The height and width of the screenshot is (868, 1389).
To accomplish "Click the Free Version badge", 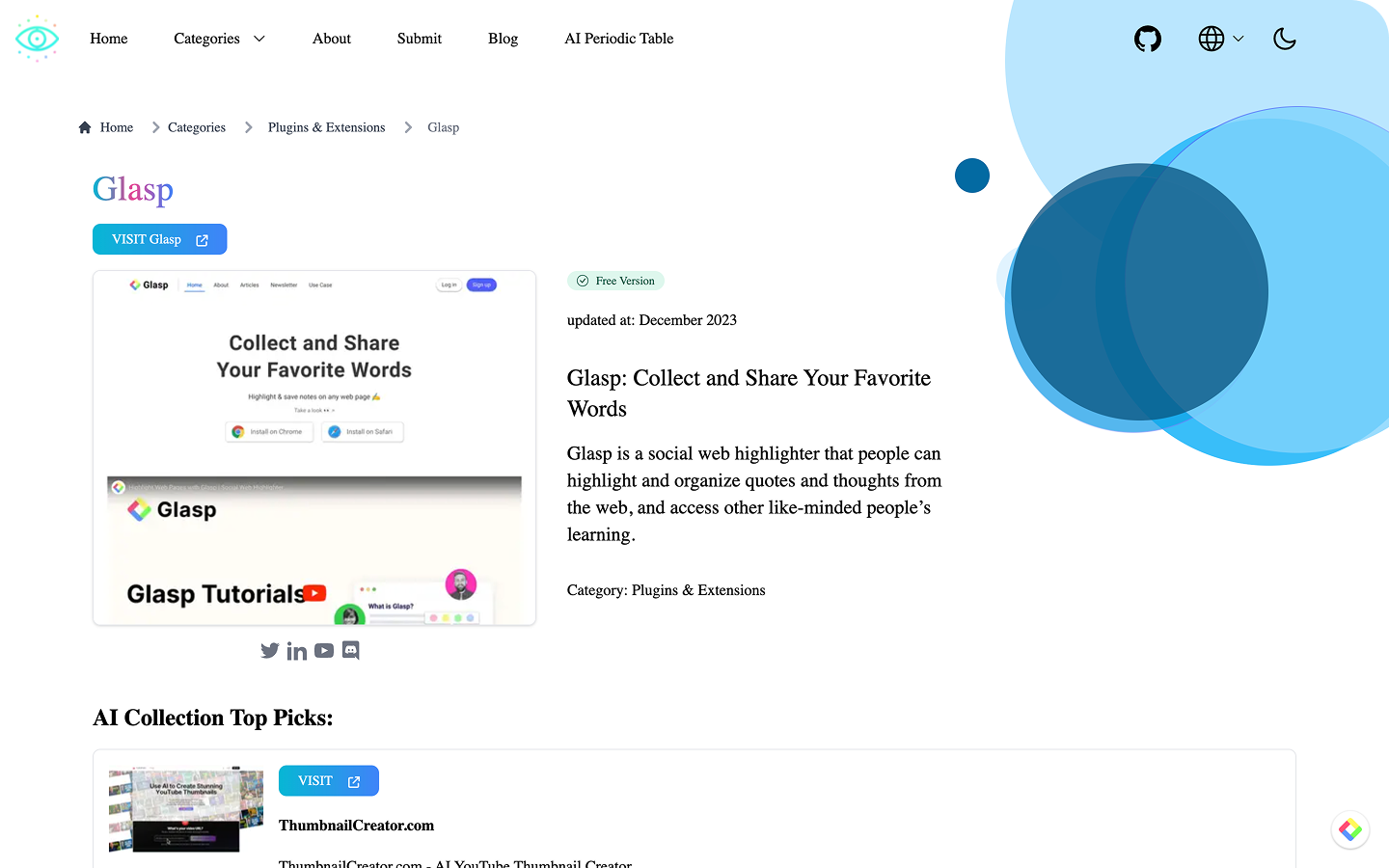I will (x=615, y=281).
